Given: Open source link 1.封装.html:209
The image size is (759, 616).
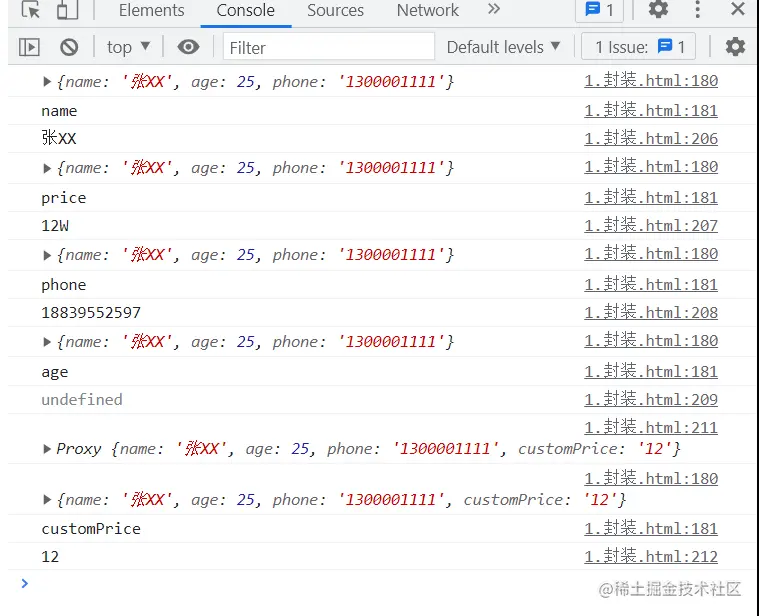Looking at the screenshot, I should click(651, 399).
